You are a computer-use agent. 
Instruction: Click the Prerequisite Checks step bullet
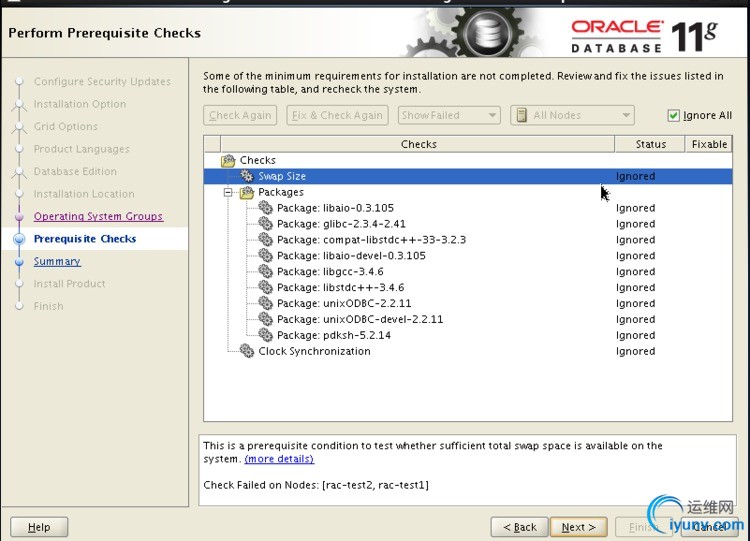tap(19, 239)
